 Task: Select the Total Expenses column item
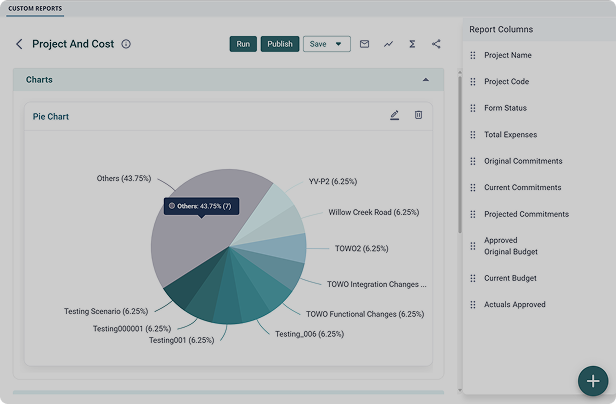[510, 135]
